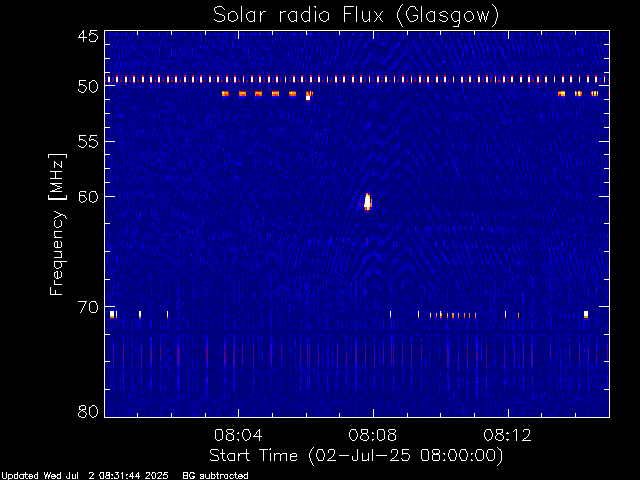640x480 pixels.
Task: Click the bright burst near 60 MHz
Action: (x=367, y=202)
